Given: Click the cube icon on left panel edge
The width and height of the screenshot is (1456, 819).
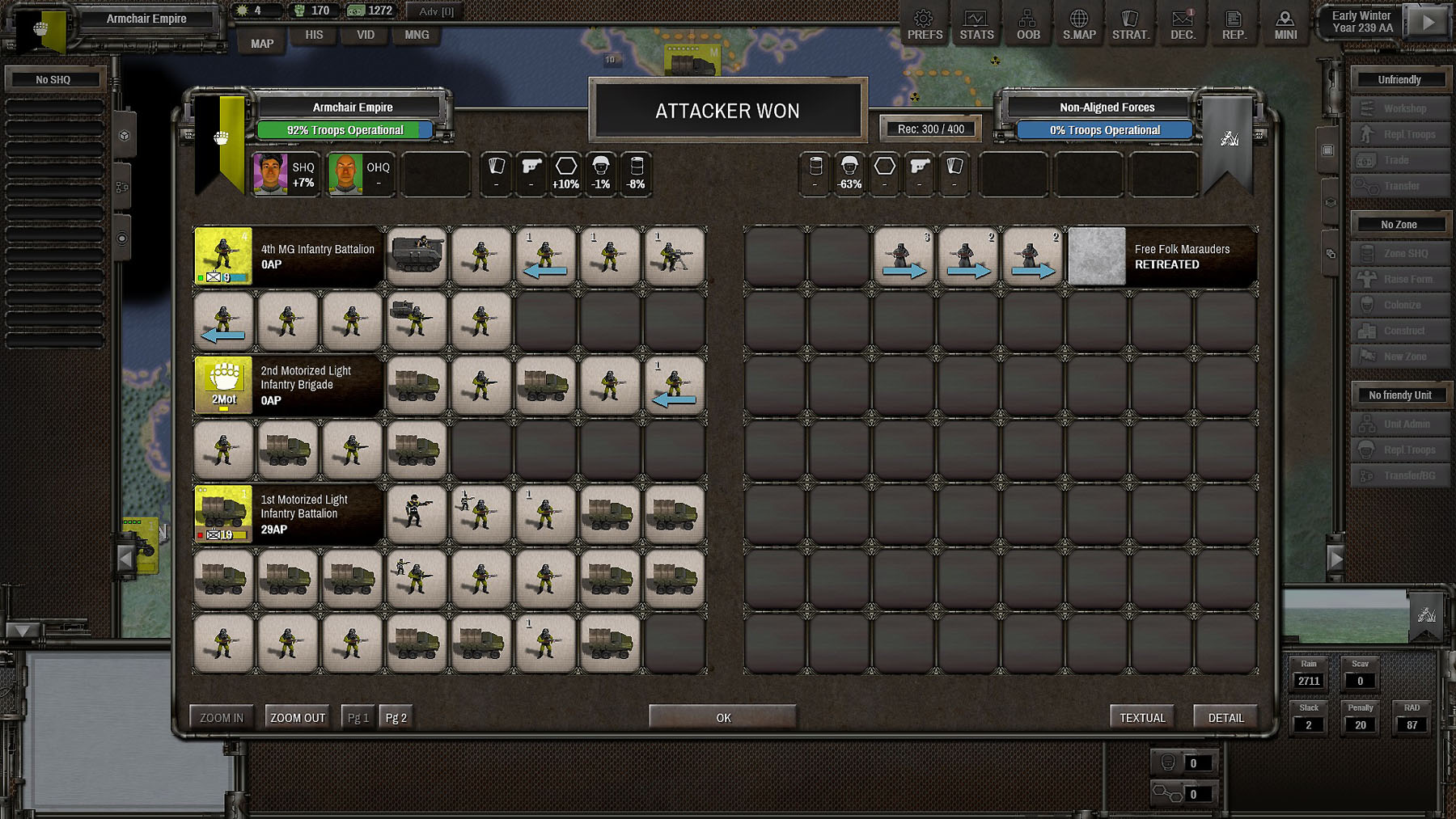Looking at the screenshot, I should (x=124, y=135).
